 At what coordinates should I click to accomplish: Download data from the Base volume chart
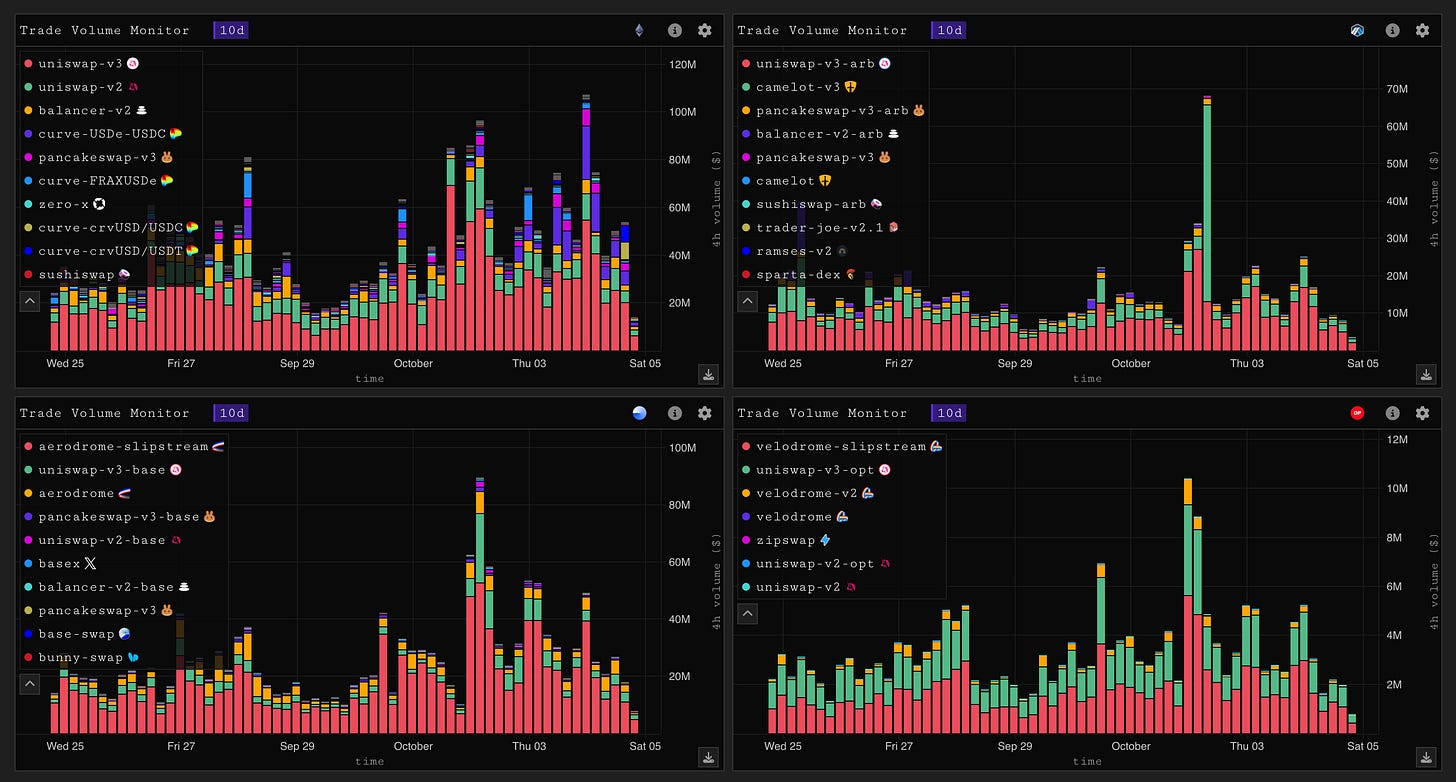pos(709,758)
